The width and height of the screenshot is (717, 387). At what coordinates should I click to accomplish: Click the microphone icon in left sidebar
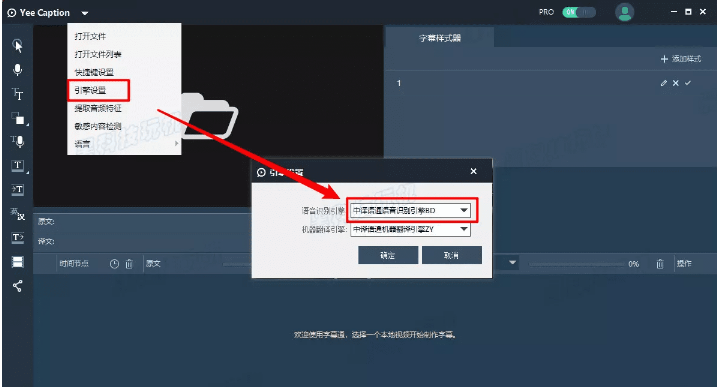point(17,70)
